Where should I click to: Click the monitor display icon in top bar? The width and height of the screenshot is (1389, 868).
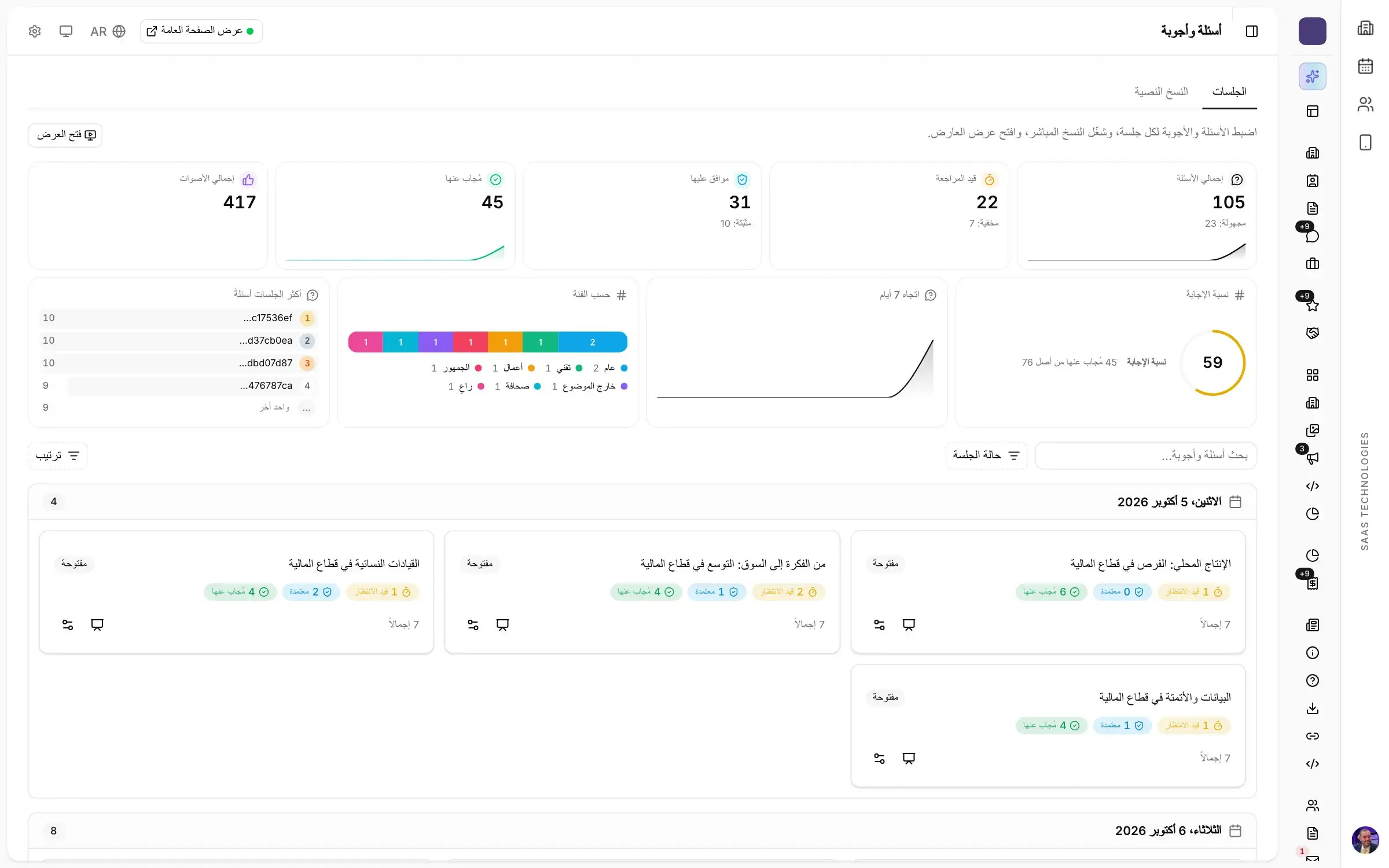[66, 31]
